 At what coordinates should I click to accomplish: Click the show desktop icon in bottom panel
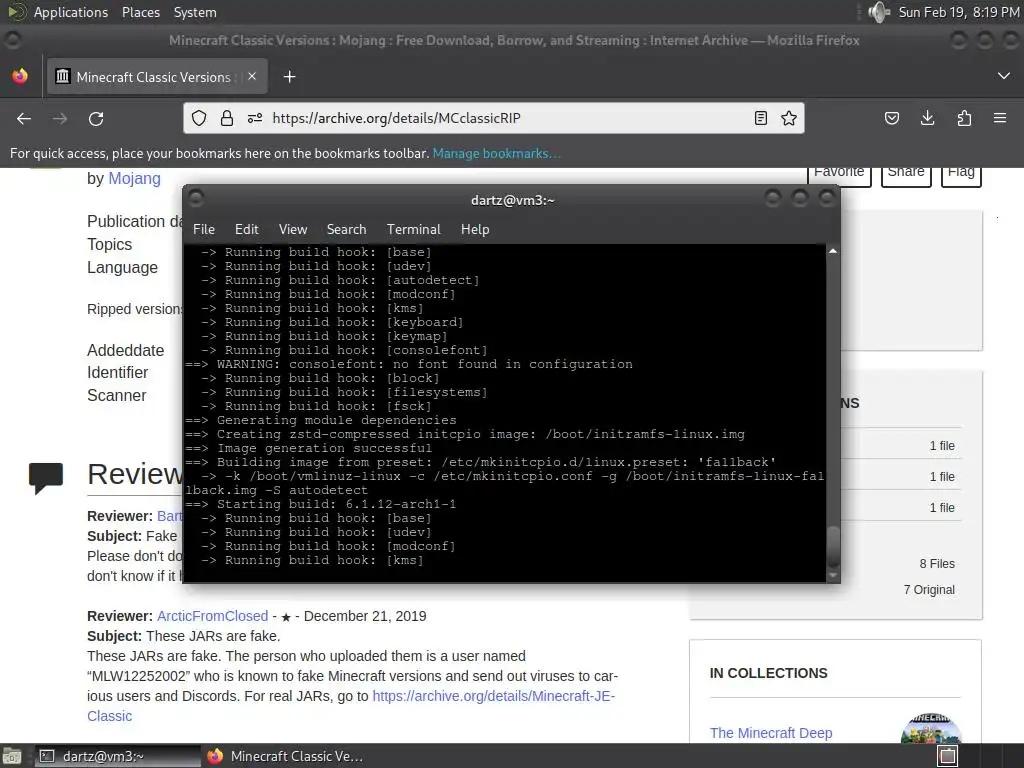[11, 756]
